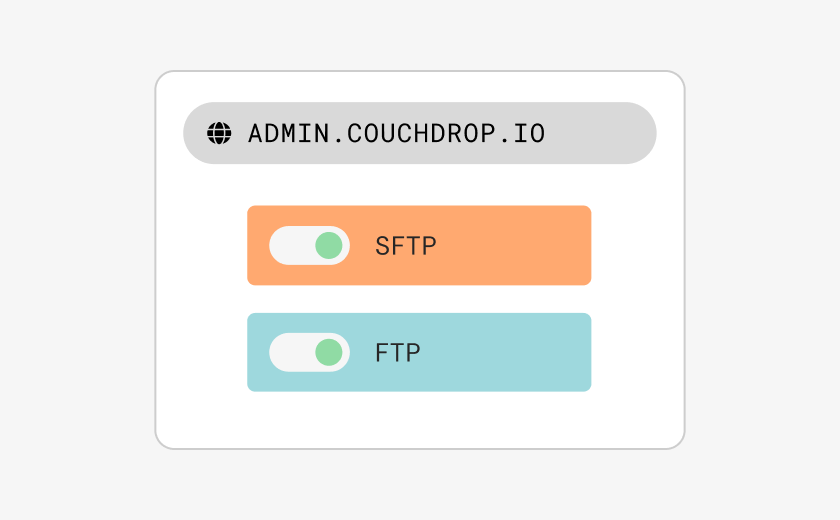Image resolution: width=840 pixels, height=520 pixels.
Task: Turn off the FTP toggle switch
Action: [309, 352]
